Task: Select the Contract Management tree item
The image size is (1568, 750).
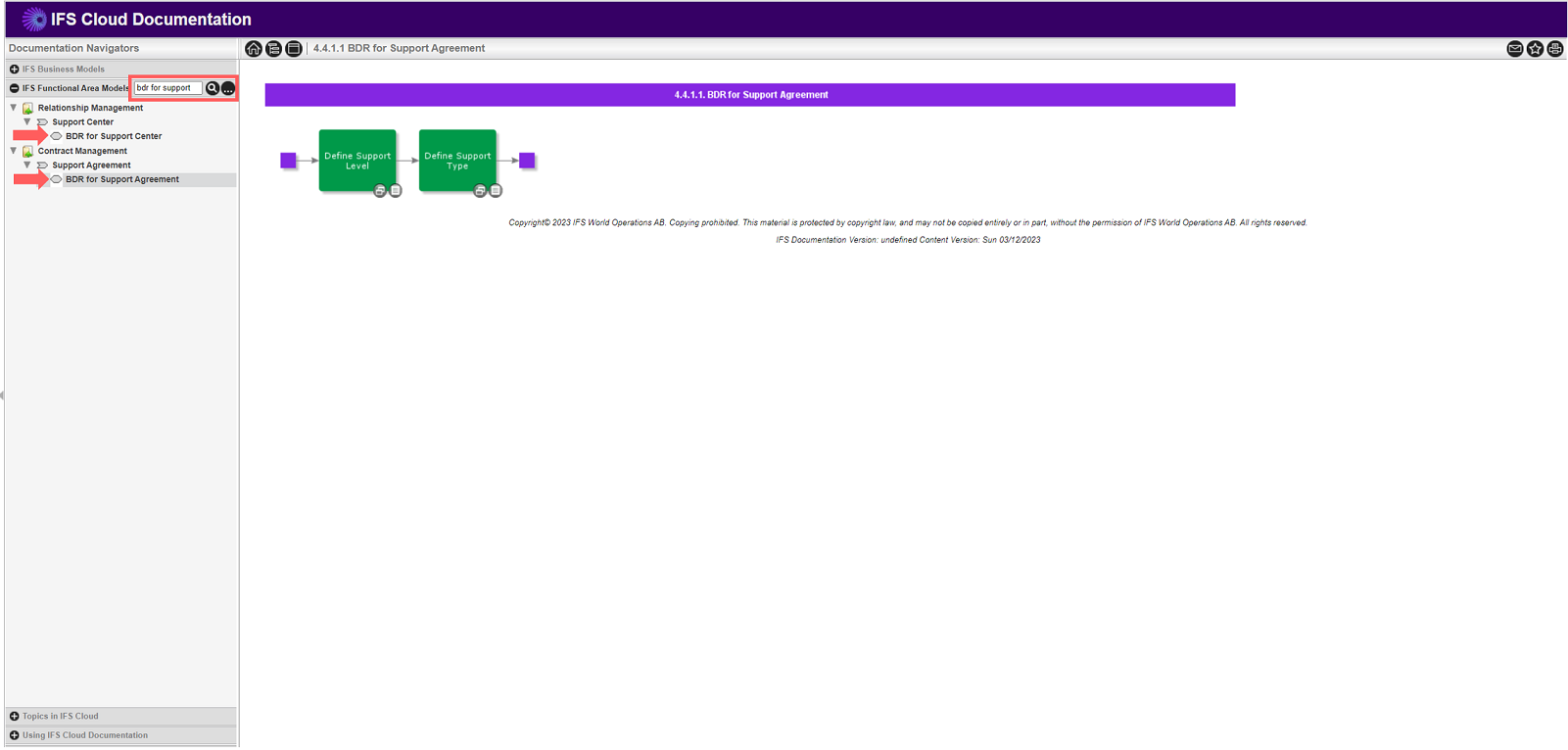Action: (x=82, y=151)
